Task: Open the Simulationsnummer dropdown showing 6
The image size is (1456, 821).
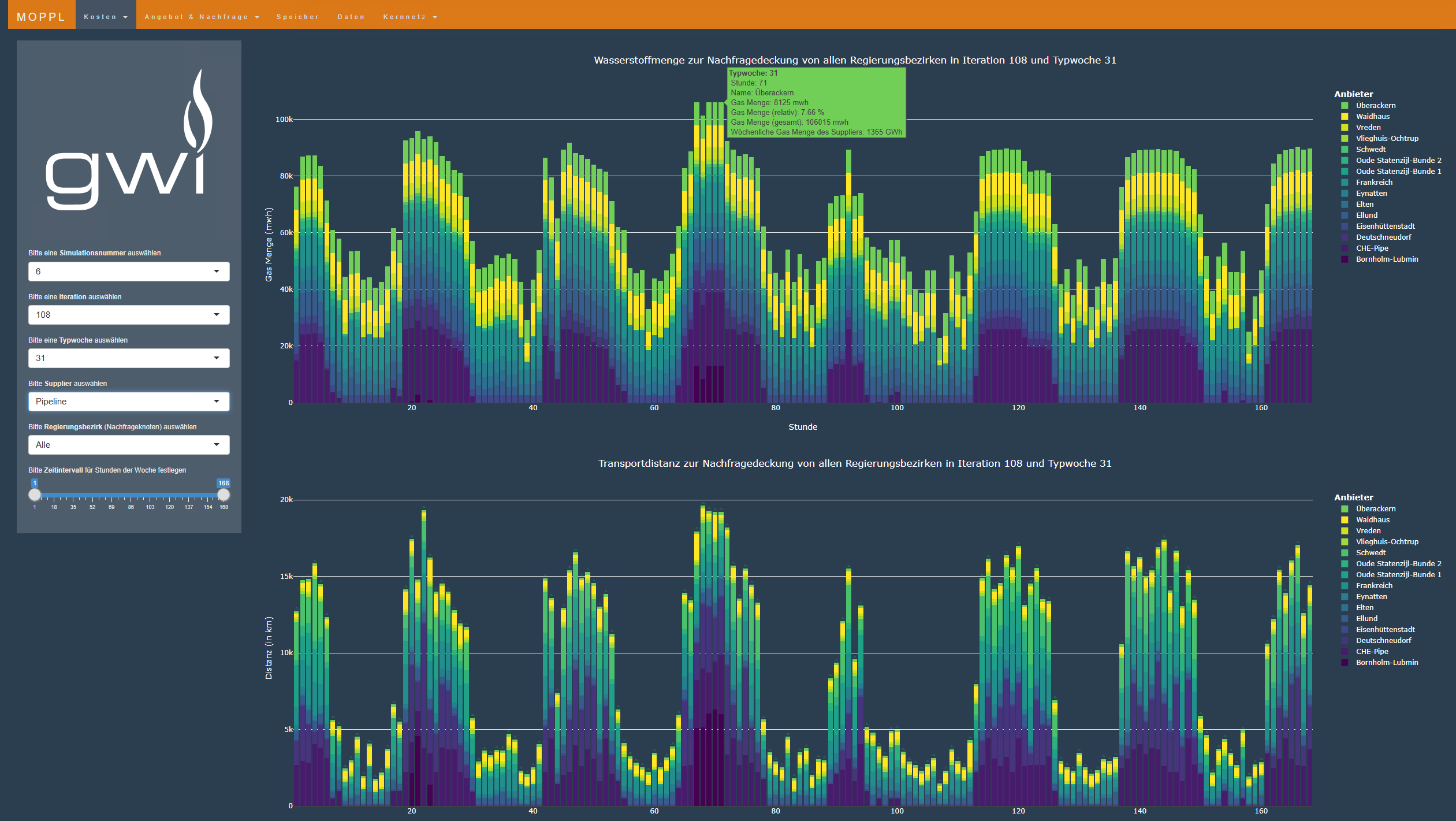Action: [x=129, y=272]
